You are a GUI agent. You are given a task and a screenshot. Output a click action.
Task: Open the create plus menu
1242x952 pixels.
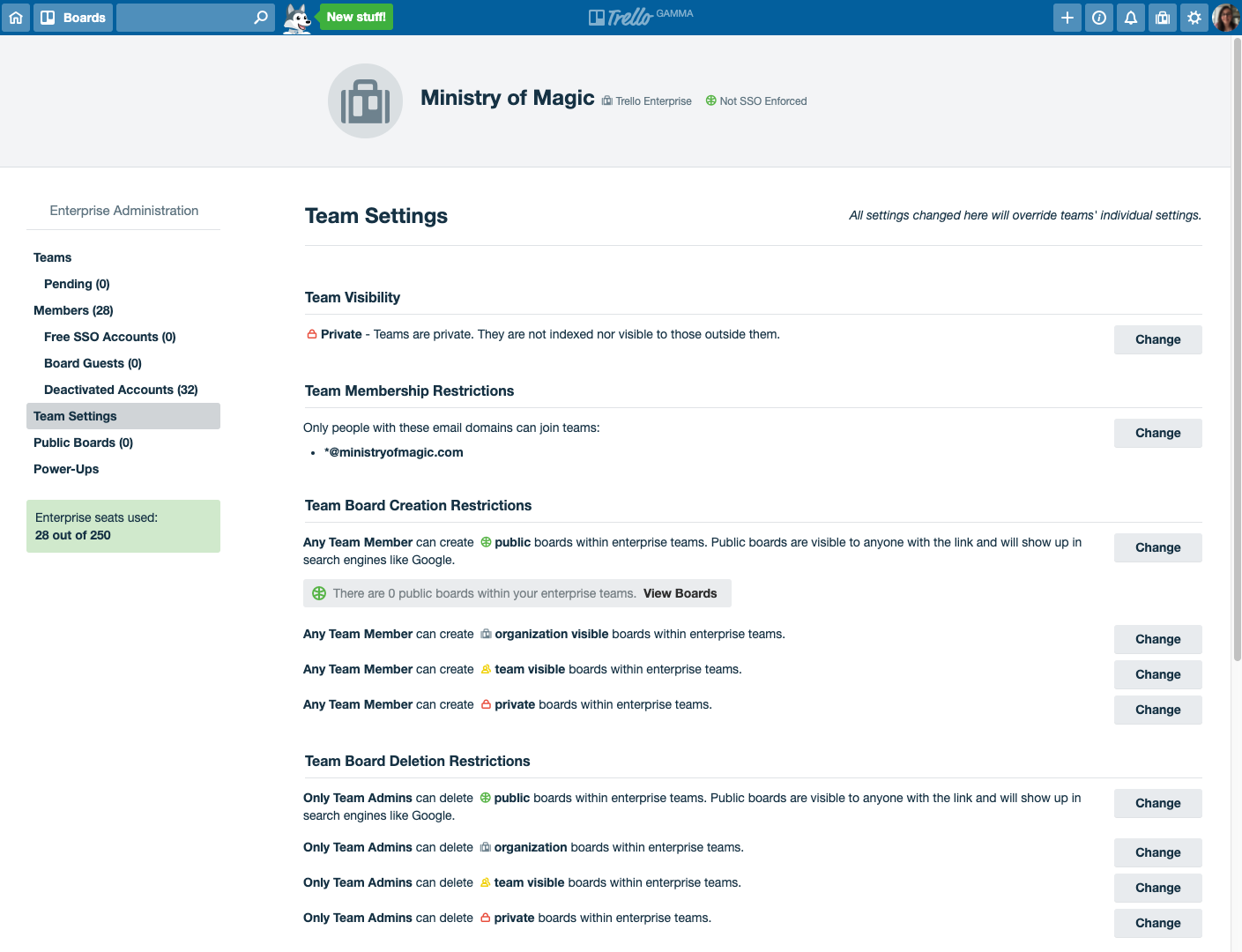1067,18
